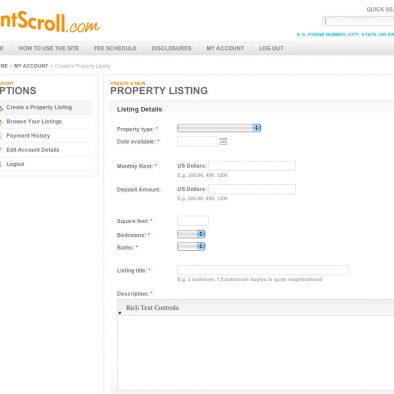Click the MY ACCOUNT breadcrumb link

click(31, 66)
